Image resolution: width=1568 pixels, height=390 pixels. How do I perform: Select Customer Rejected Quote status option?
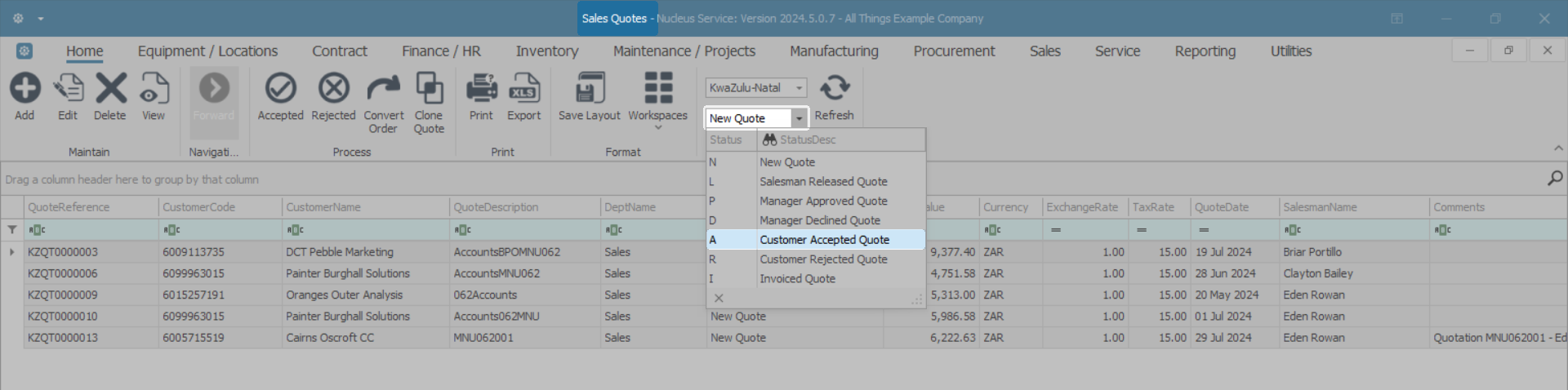tap(823, 259)
